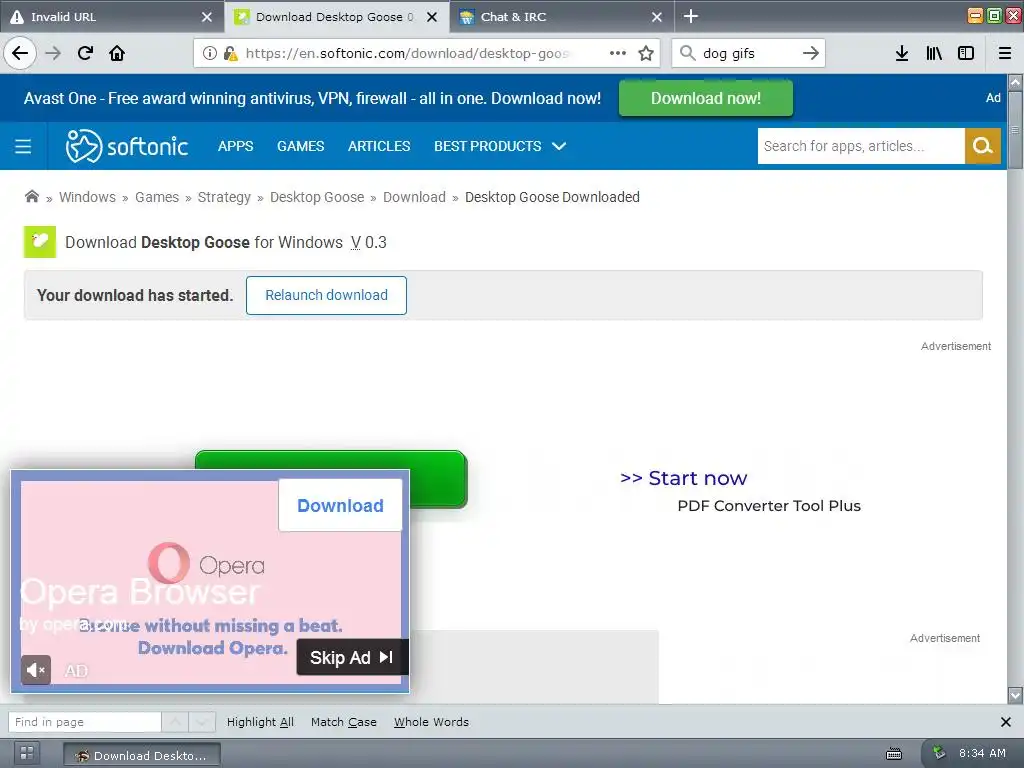Click the Relaunch download button
This screenshot has height=768, width=1024.
pos(326,295)
